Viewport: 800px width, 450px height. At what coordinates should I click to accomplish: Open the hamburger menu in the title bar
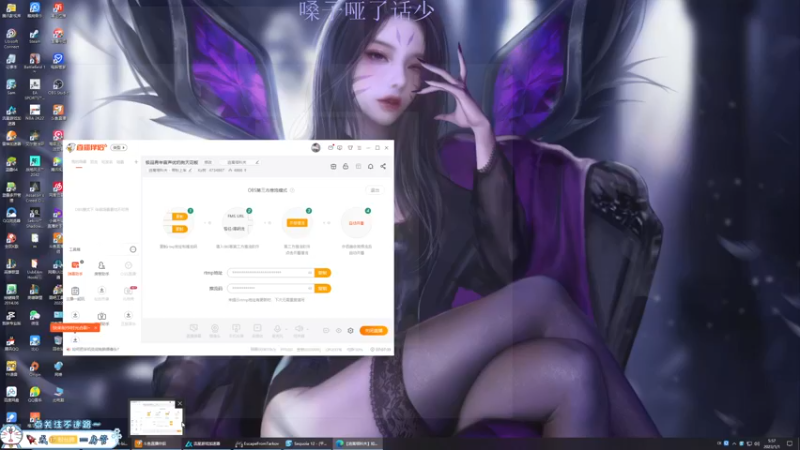[359, 147]
